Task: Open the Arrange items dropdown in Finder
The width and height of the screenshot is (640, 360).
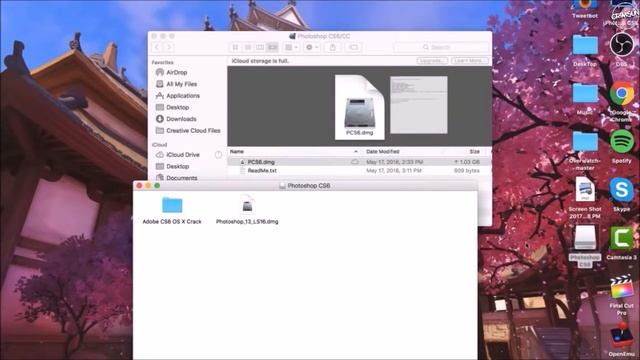Action: pos(291,47)
